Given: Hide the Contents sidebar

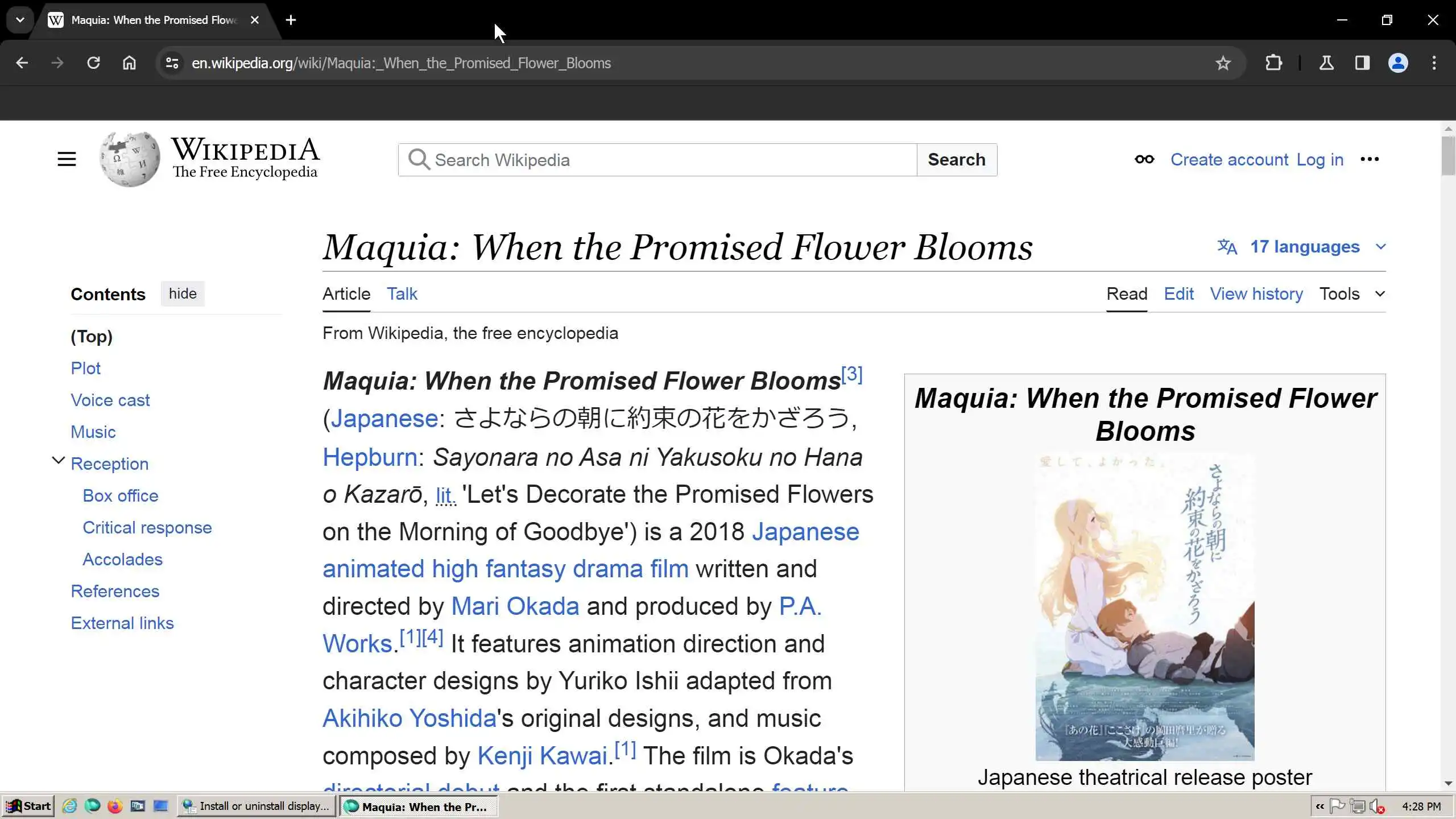Looking at the screenshot, I should pos(182,294).
